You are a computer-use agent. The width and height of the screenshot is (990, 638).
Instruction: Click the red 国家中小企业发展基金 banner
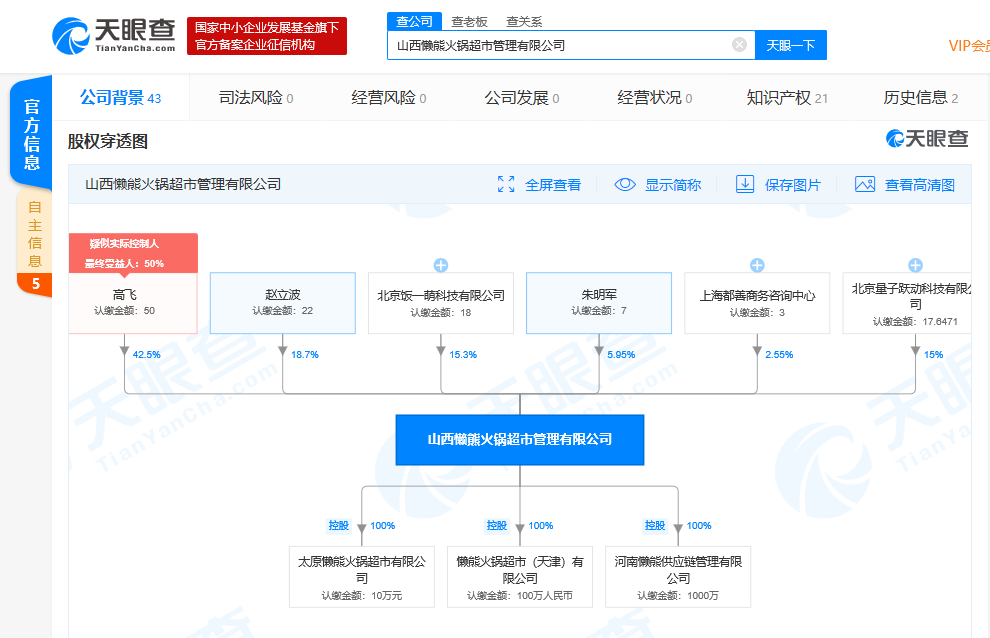pyautogui.click(x=266, y=36)
